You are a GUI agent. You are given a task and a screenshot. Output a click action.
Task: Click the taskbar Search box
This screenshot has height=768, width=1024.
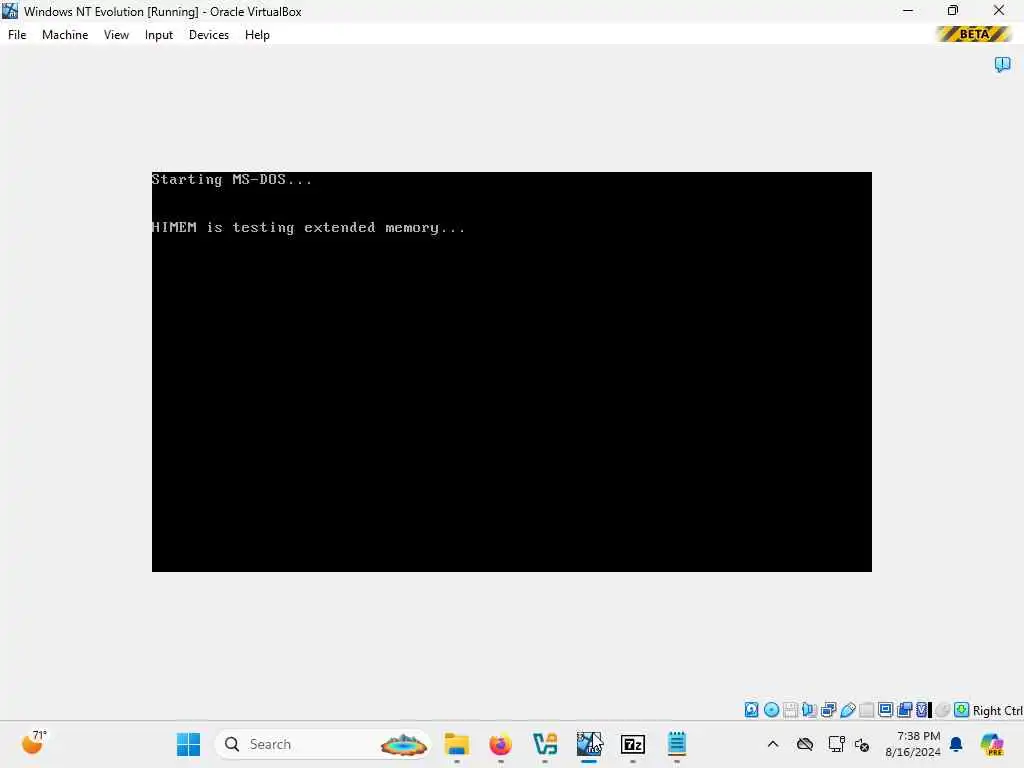(323, 744)
